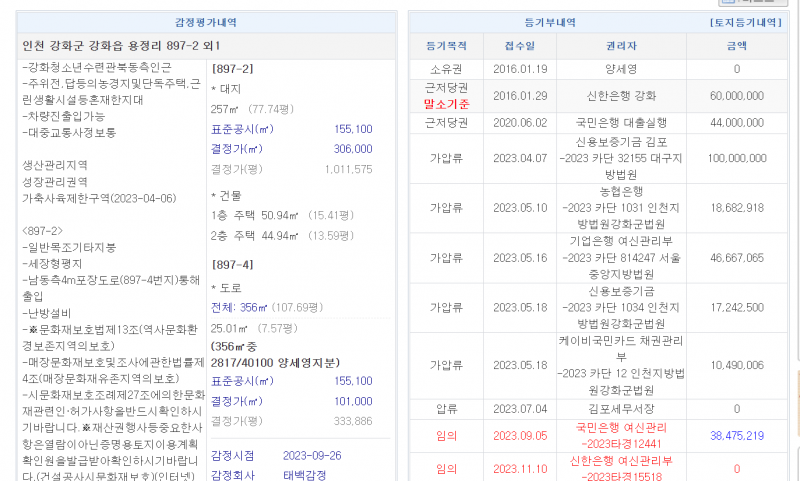Select the 접수일 column header
The image size is (800, 481).
(520, 46)
